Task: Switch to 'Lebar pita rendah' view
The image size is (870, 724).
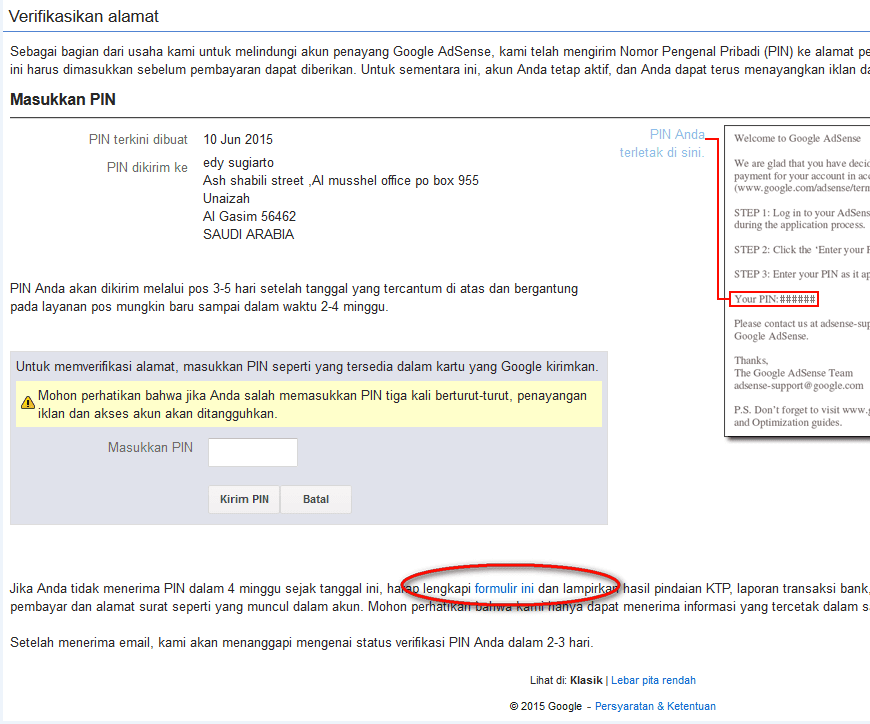Action: tap(653, 680)
